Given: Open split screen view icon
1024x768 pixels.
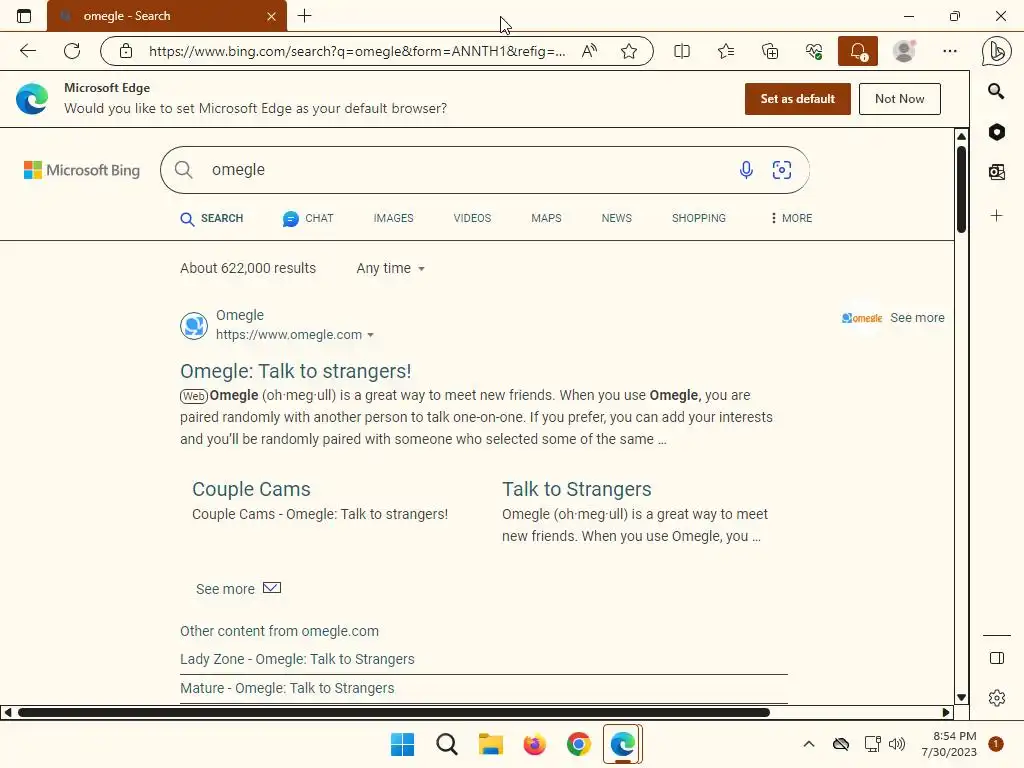Looking at the screenshot, I should [x=682, y=51].
